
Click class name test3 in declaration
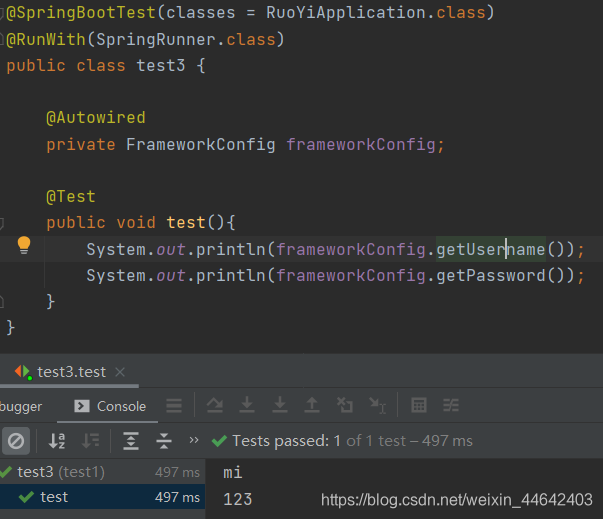click(161, 65)
